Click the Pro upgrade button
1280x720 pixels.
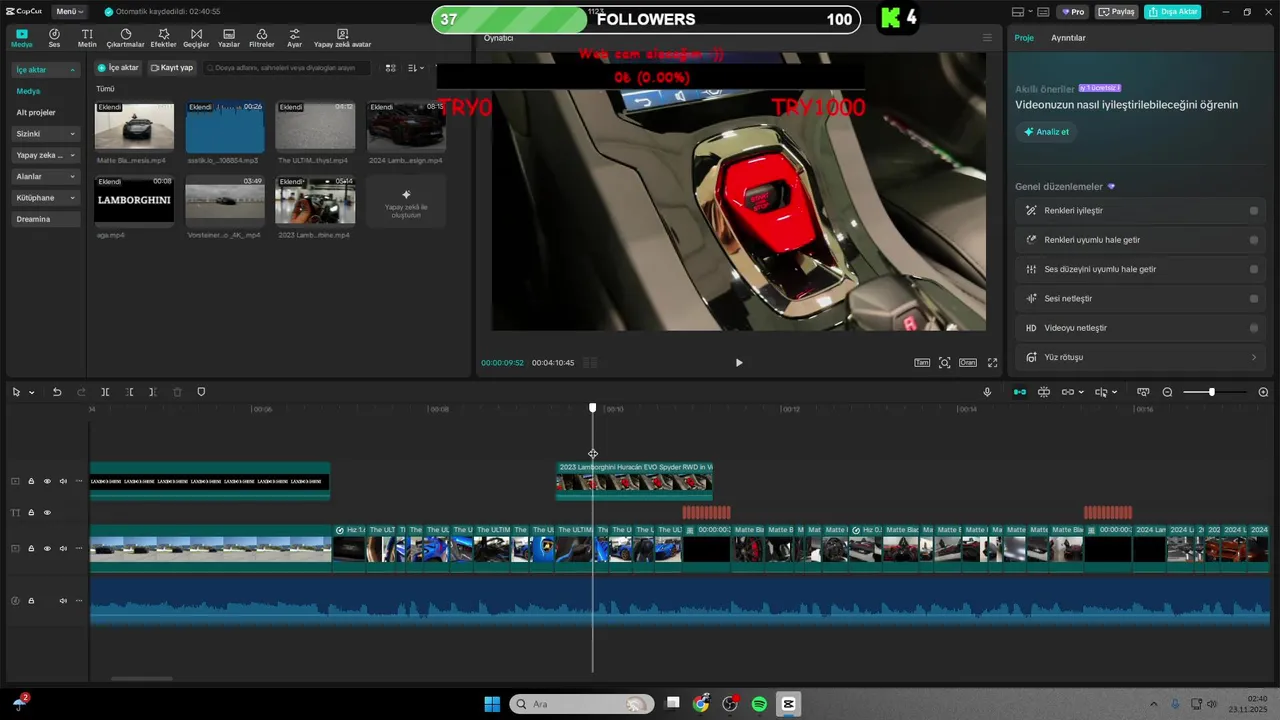pos(1074,12)
